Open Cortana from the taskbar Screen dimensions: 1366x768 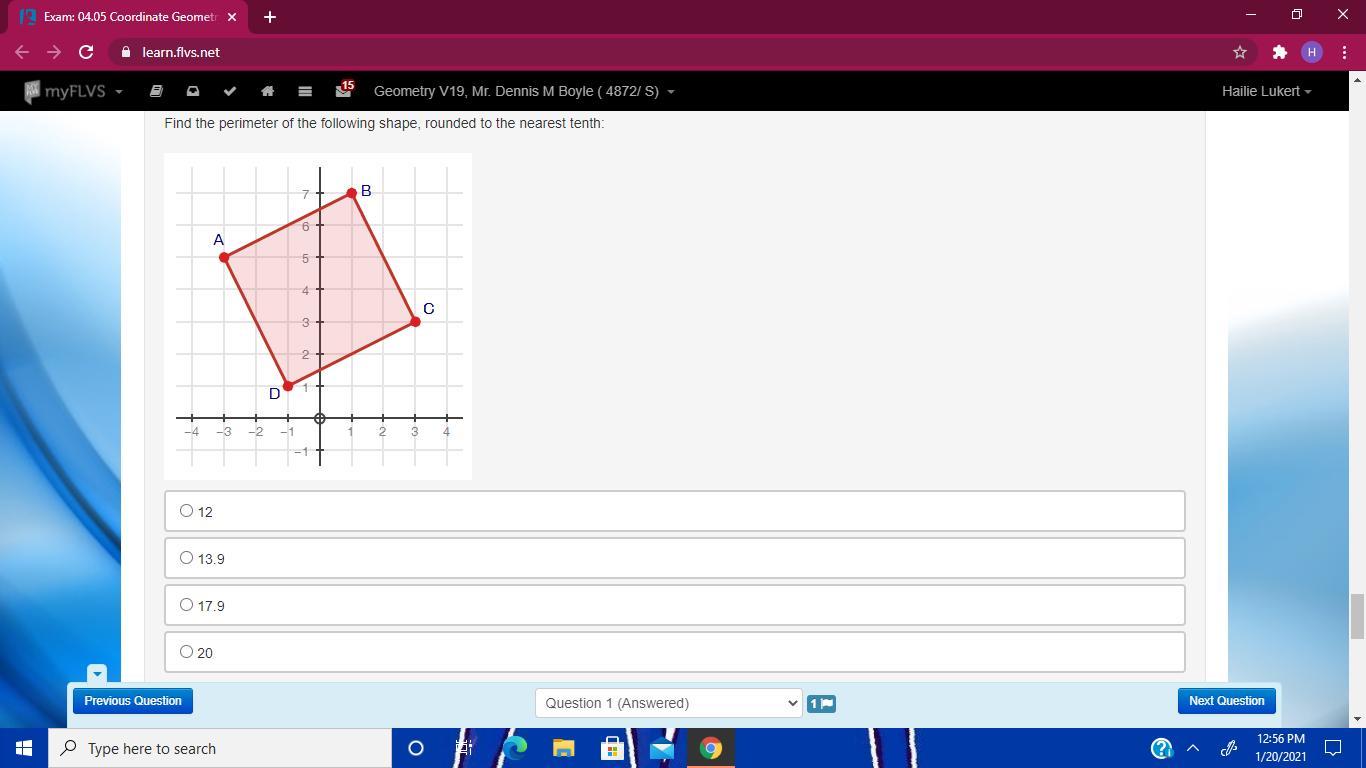[416, 748]
